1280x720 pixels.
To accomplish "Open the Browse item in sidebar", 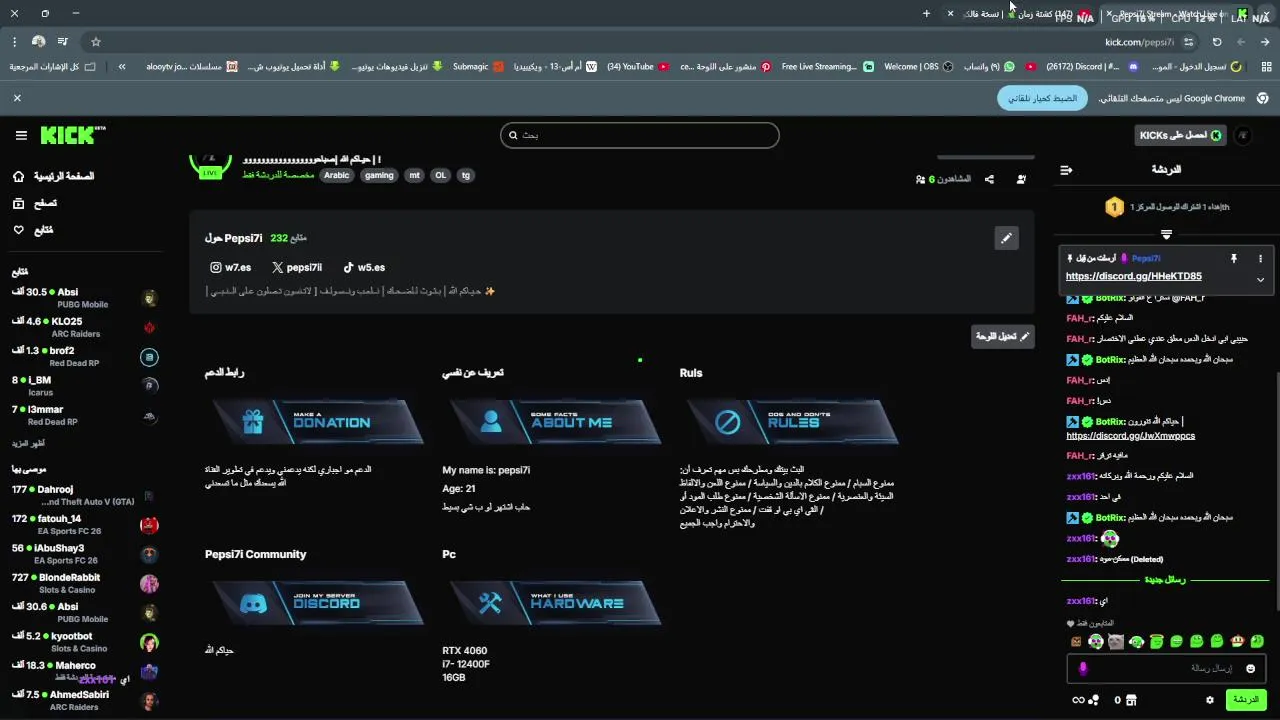I will (x=35, y=203).
